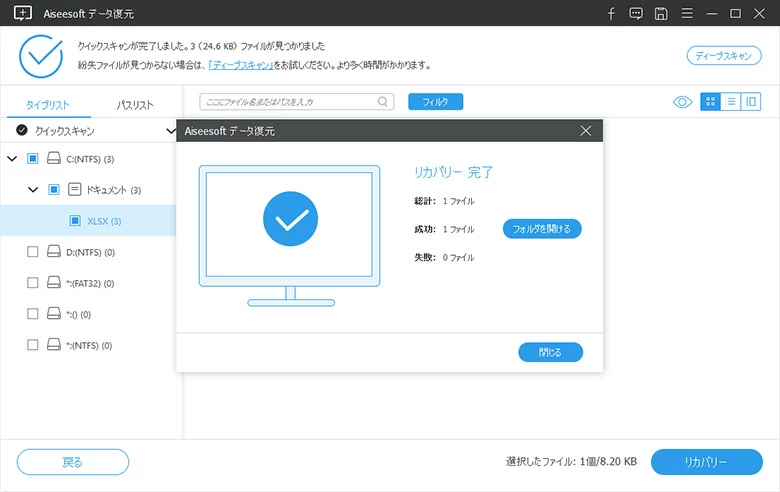Uncheck the XLSX (3) checkbox
This screenshot has width=780, height=492.
pyautogui.click(x=75, y=221)
